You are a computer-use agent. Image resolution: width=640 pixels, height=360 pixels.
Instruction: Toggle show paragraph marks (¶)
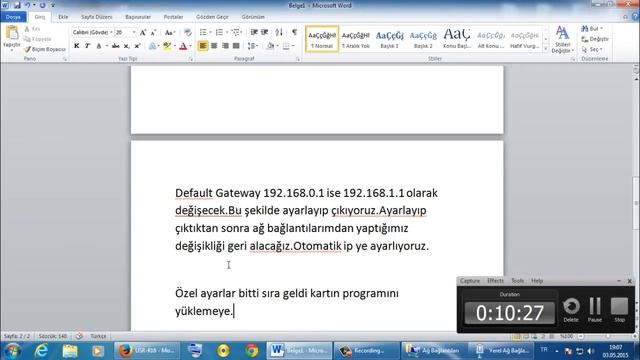coord(294,32)
